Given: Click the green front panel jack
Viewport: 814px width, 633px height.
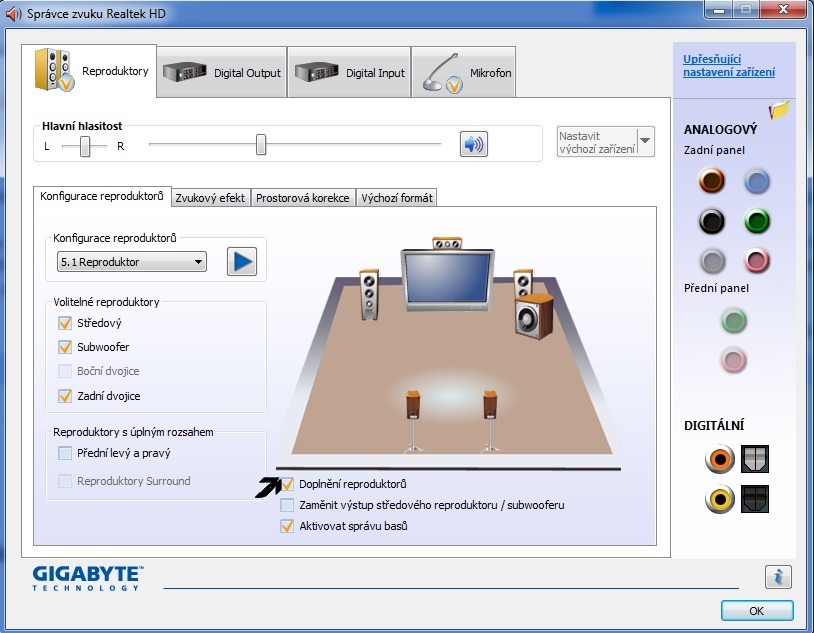Looking at the screenshot, I should pos(734,320).
